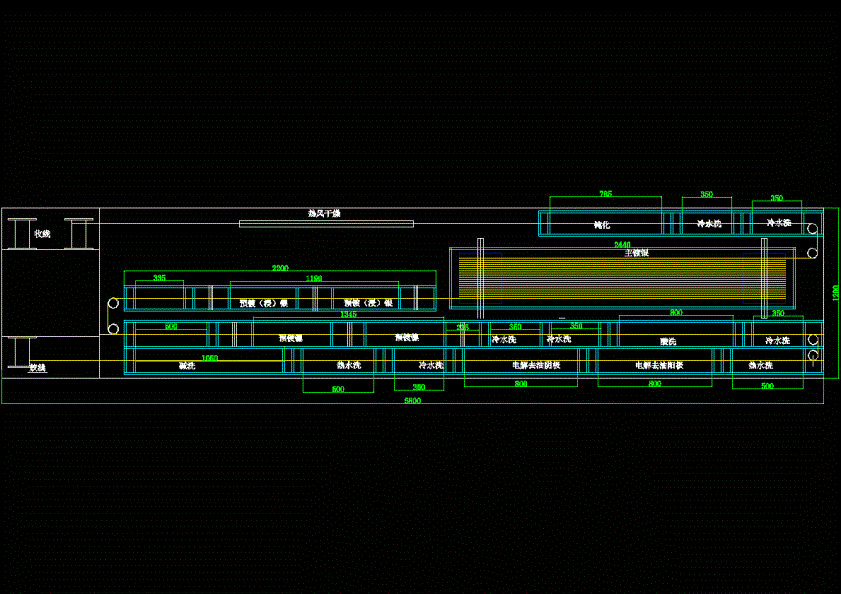
Task: Select the hot-air dryer rectangle under 热风干燥
Action: click(326, 224)
